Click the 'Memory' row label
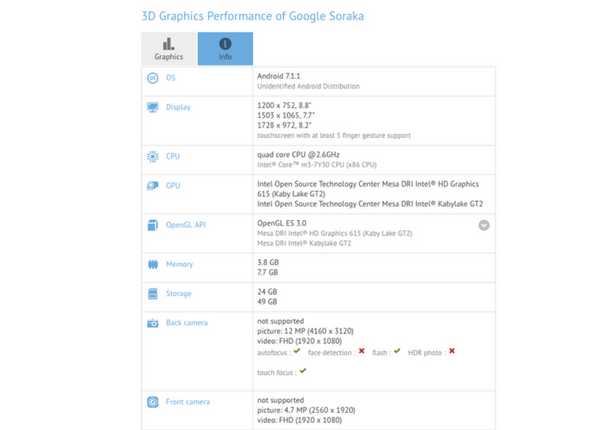The image size is (612, 430). tap(179, 265)
